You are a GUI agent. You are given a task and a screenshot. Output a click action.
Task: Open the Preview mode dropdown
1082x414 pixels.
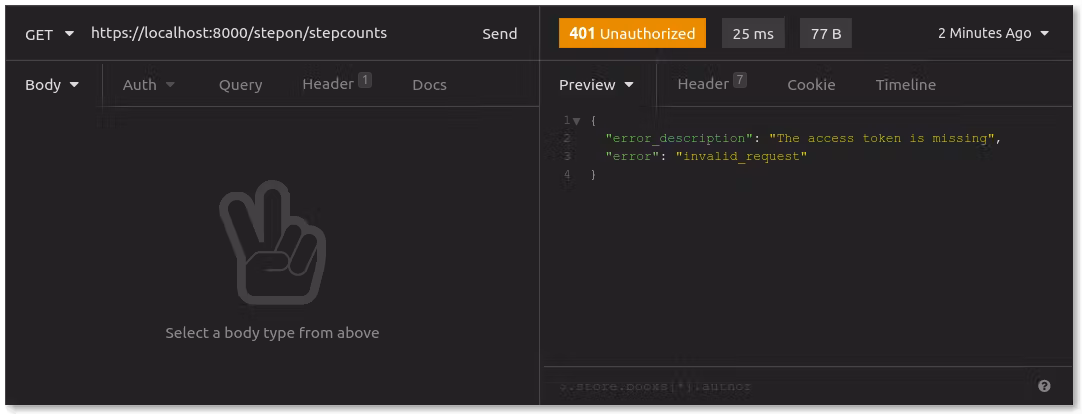point(596,85)
